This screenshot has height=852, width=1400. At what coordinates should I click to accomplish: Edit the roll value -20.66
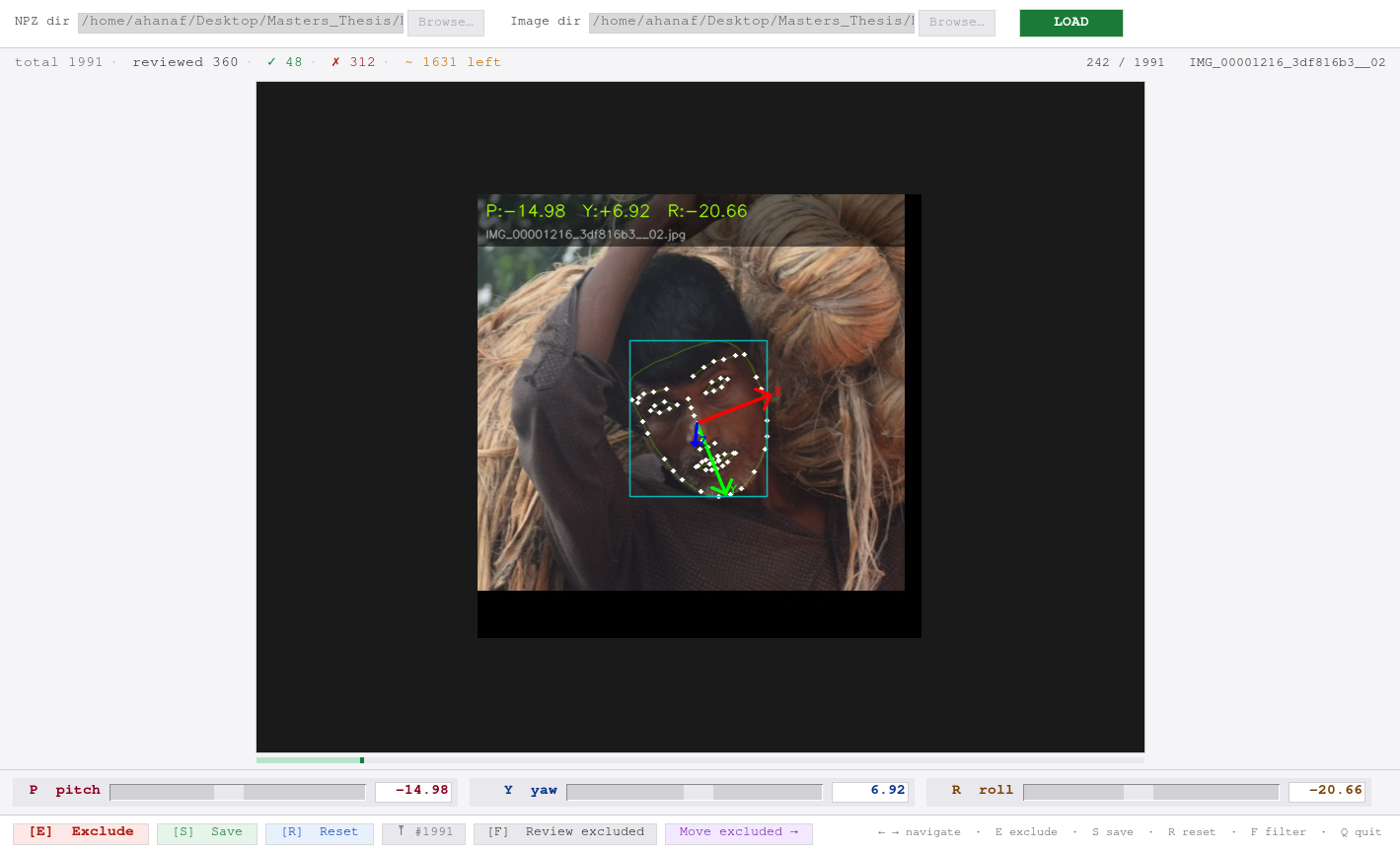(1327, 792)
